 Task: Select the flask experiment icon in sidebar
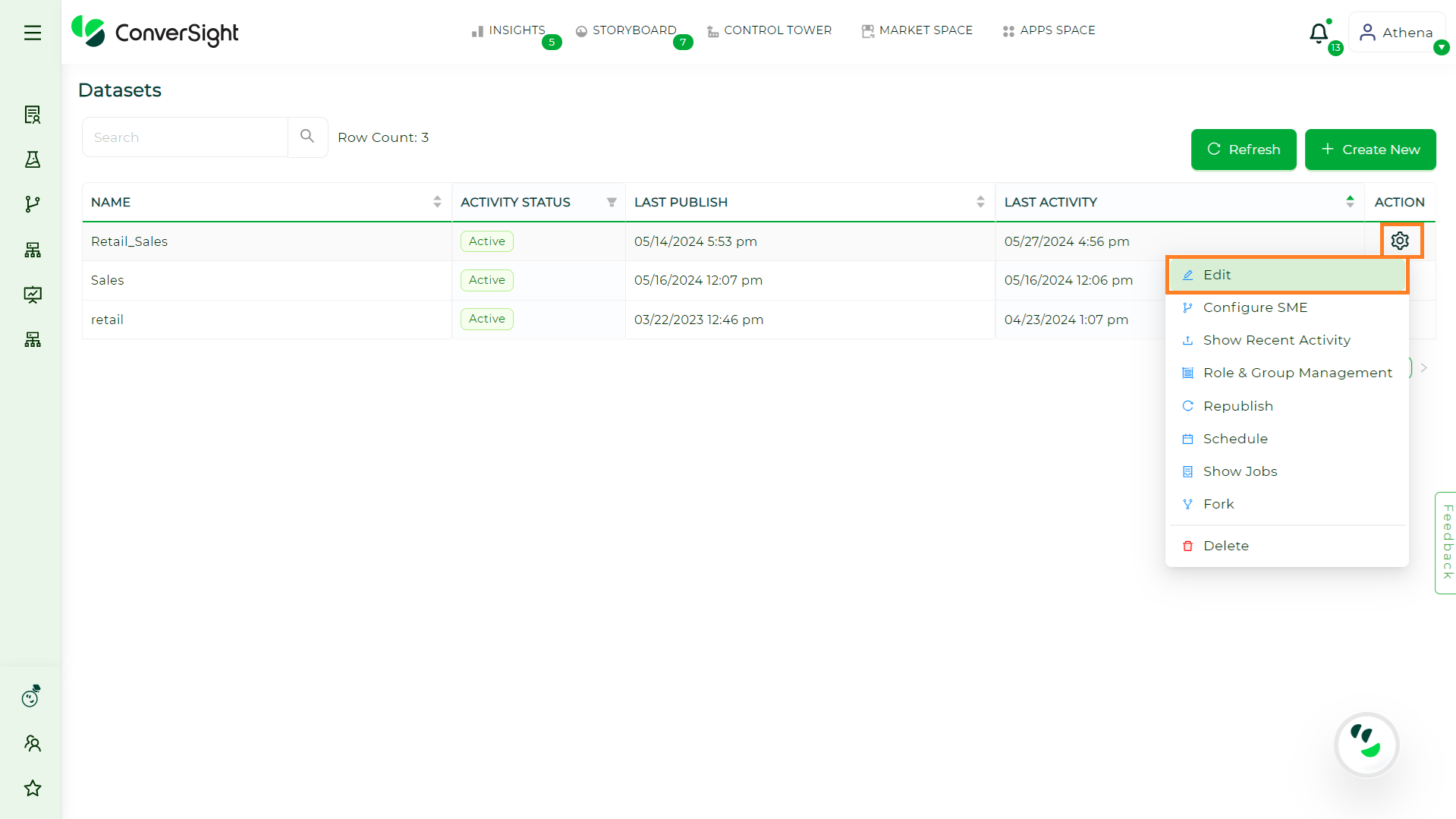(x=32, y=159)
